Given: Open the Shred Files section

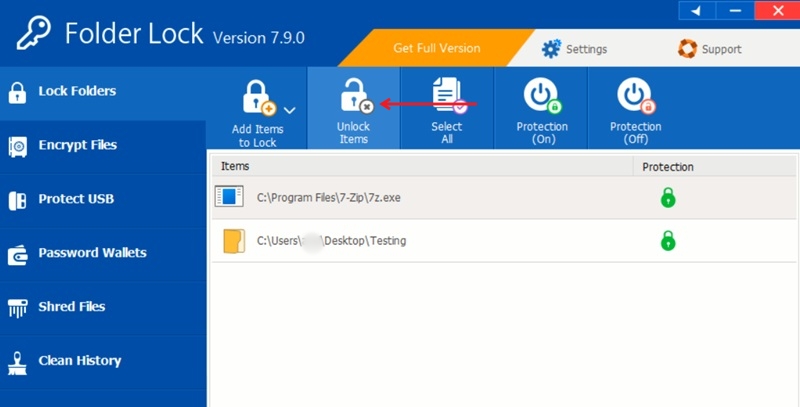Looking at the screenshot, I should pyautogui.click(x=103, y=309).
